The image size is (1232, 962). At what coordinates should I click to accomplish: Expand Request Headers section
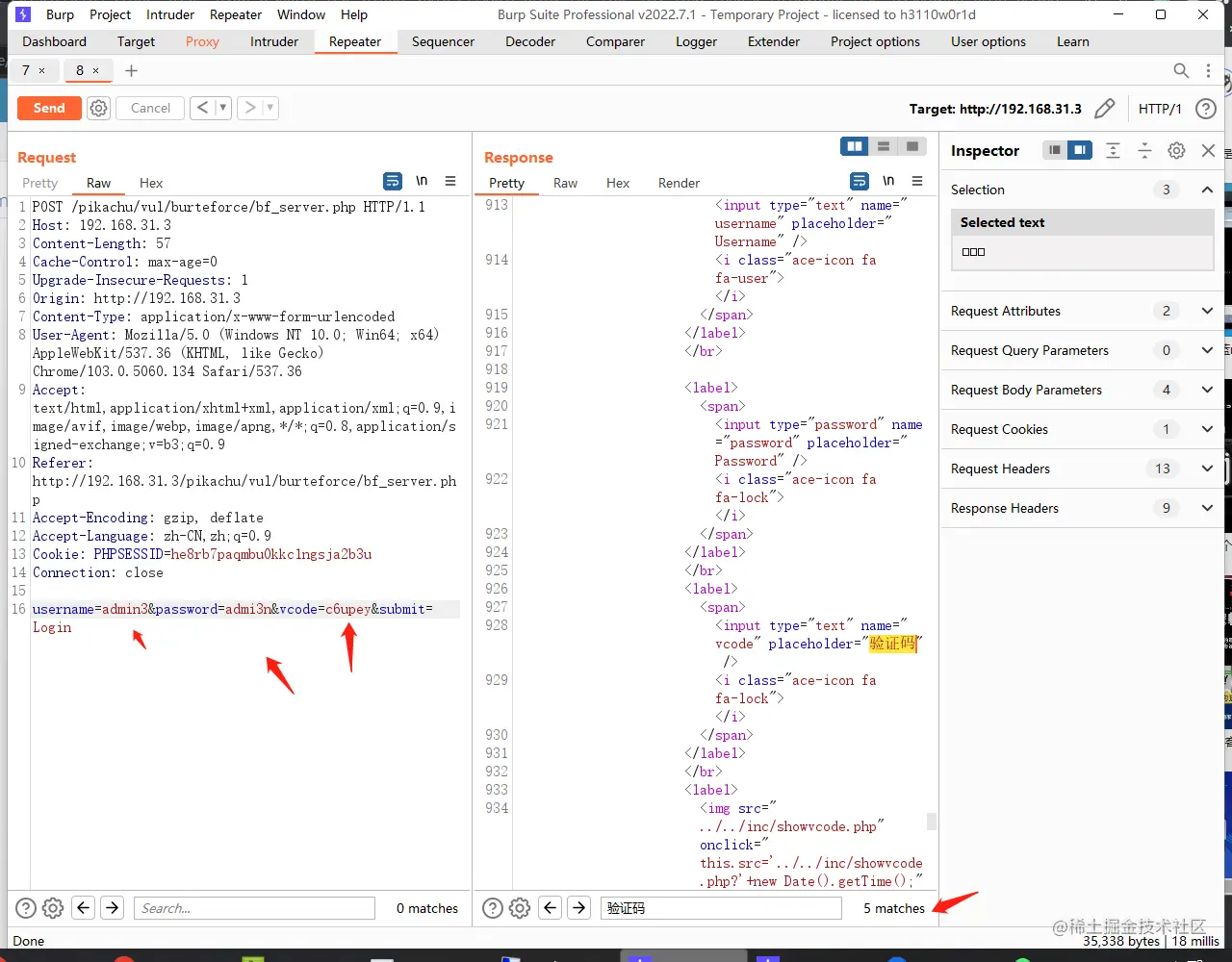(x=1207, y=468)
